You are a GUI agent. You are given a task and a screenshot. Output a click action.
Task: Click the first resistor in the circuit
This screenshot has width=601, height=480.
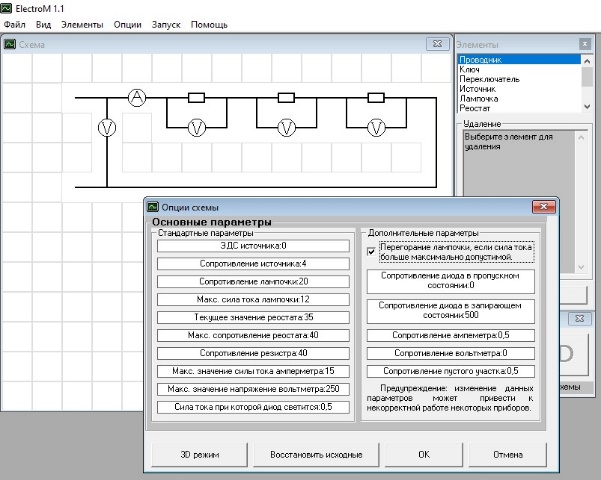point(197,98)
